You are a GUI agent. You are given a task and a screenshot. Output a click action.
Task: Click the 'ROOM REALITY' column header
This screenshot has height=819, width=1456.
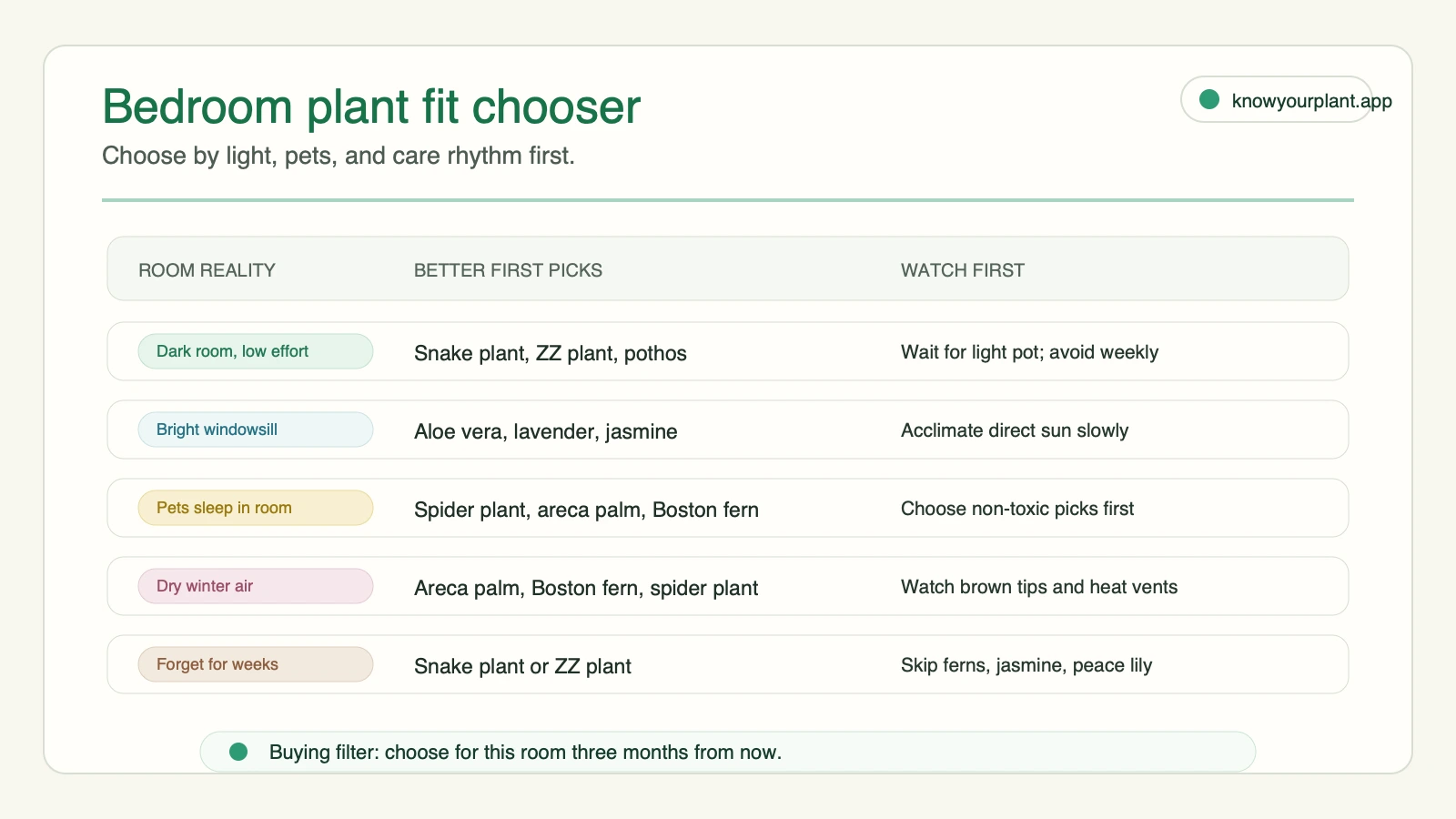point(207,270)
